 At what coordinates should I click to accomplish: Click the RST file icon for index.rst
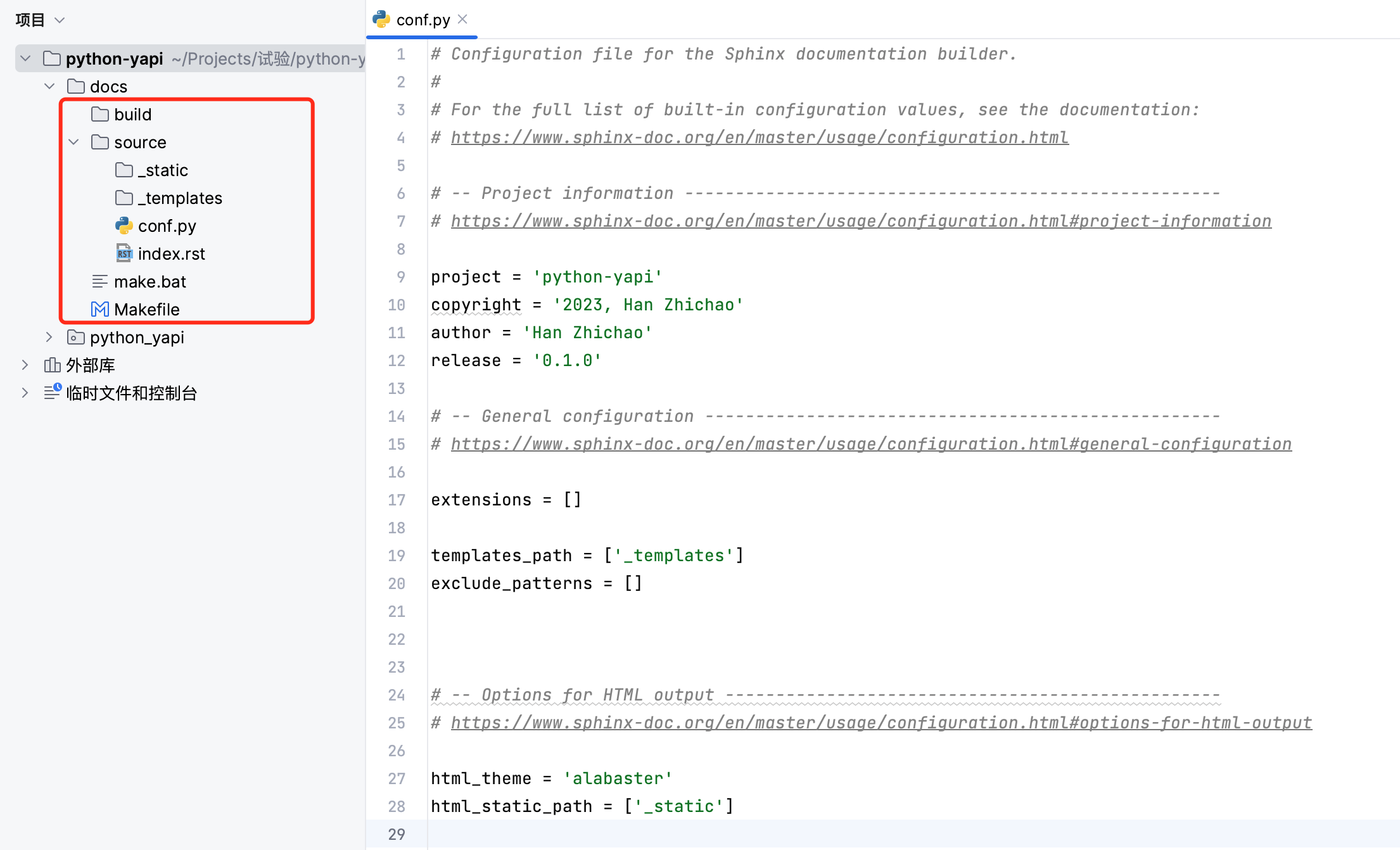click(x=124, y=254)
